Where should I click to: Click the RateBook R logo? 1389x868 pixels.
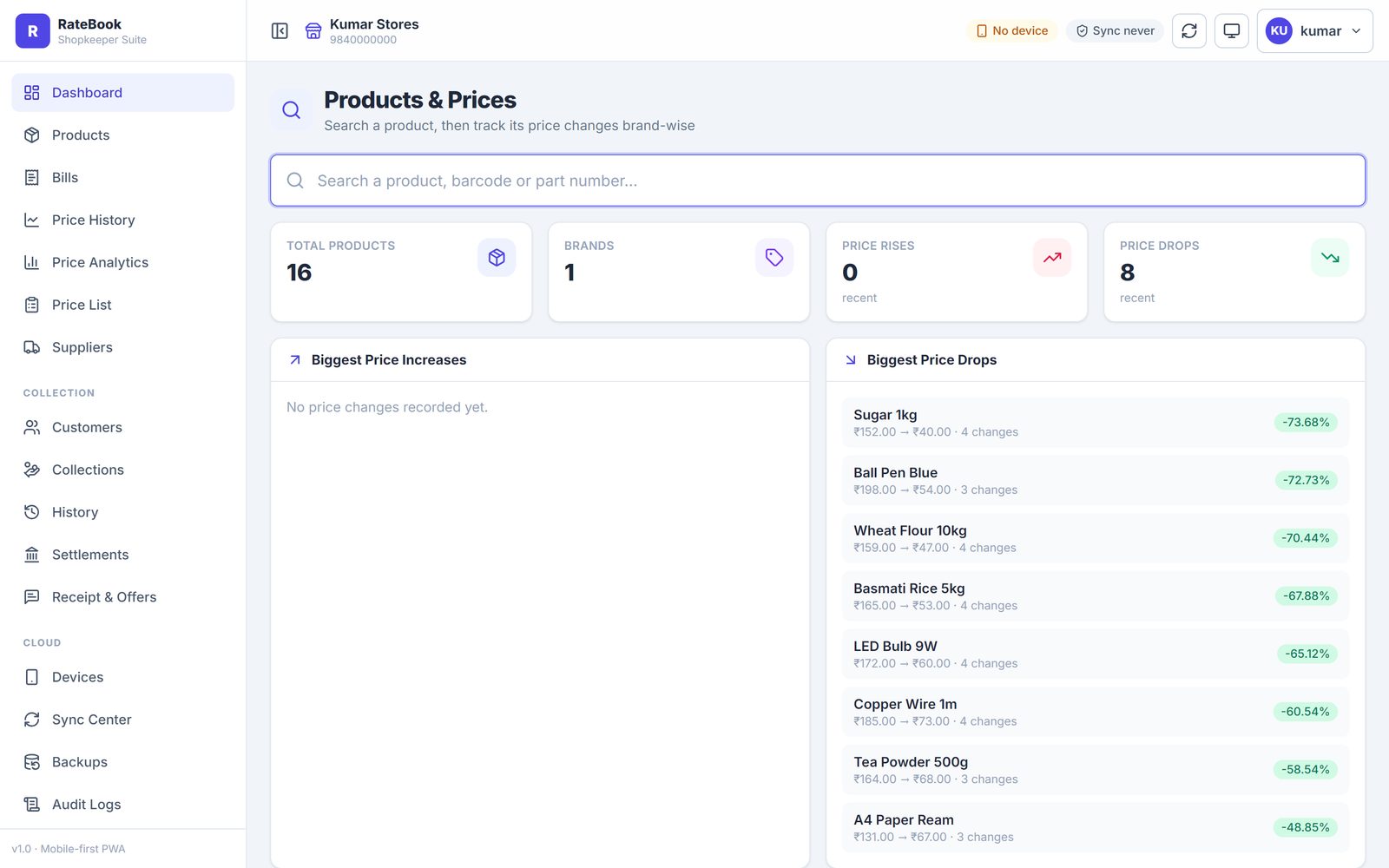point(32,31)
